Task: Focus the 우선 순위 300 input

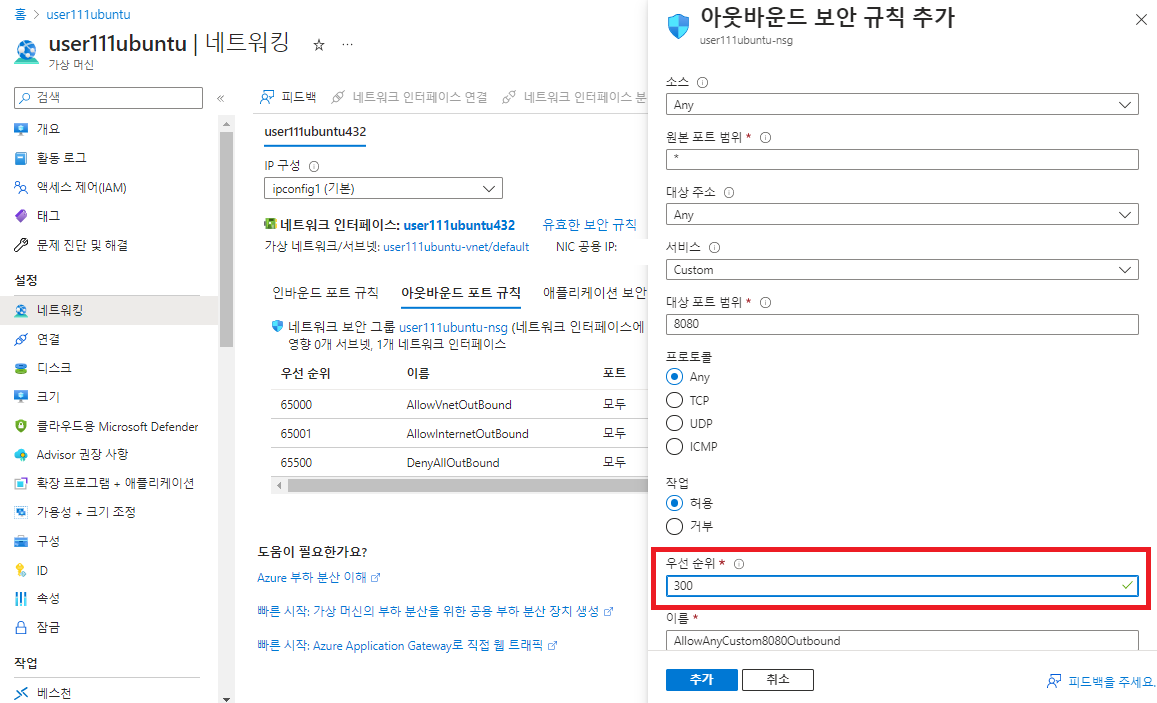Action: [x=902, y=586]
